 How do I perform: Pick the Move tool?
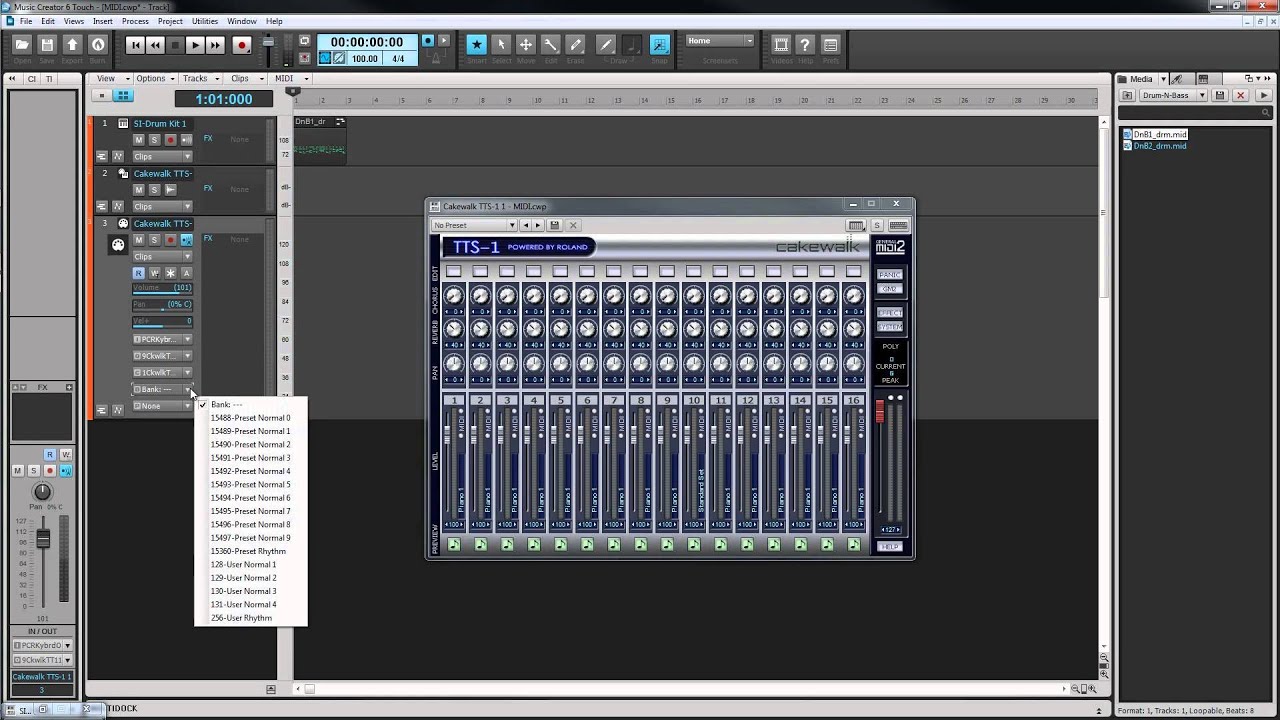click(526, 44)
